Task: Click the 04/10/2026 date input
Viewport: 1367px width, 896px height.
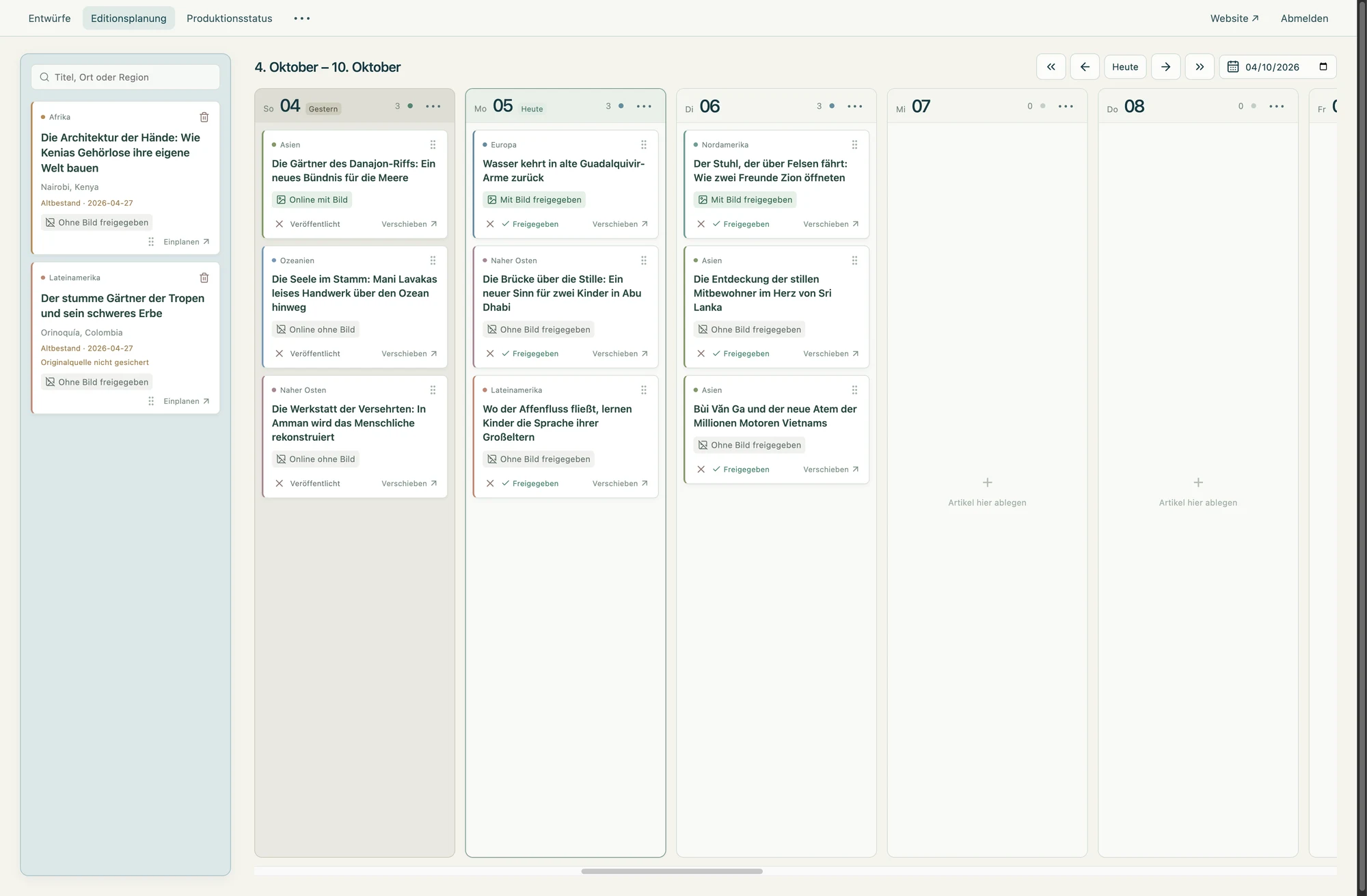Action: coord(1277,67)
